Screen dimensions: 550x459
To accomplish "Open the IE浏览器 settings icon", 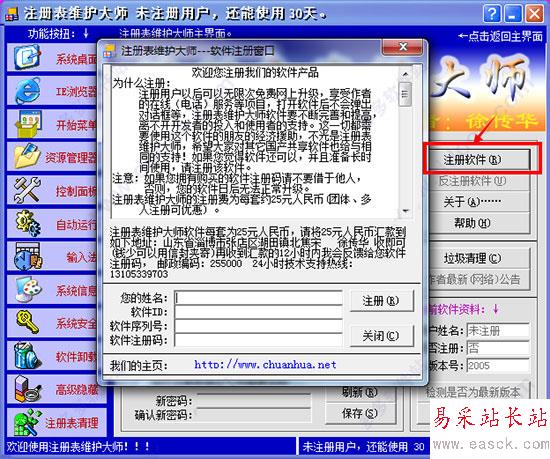I will point(27,90).
